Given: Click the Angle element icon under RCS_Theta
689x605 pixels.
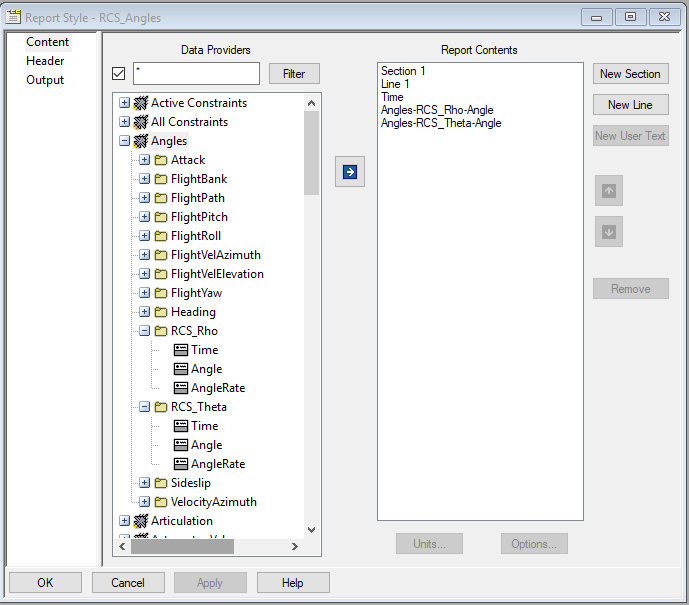Looking at the screenshot, I should (181, 445).
